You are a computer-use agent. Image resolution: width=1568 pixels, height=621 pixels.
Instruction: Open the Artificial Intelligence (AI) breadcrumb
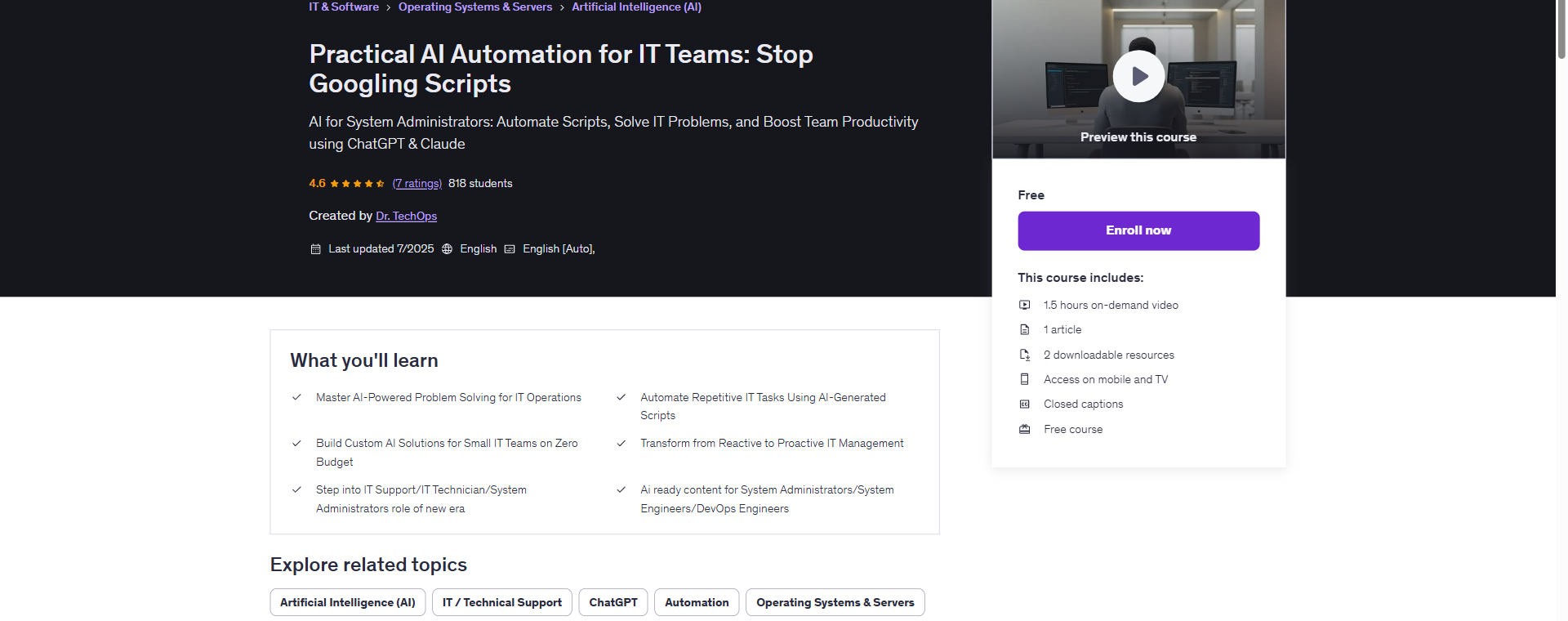(x=636, y=7)
